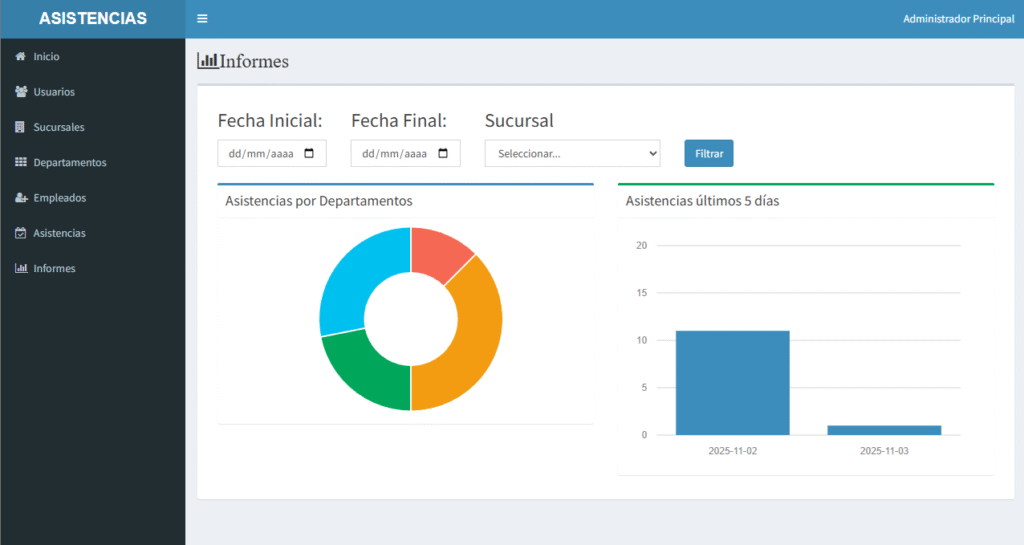Open the Fecha Final calendar picker icon
This screenshot has height=545, width=1024.
point(443,154)
